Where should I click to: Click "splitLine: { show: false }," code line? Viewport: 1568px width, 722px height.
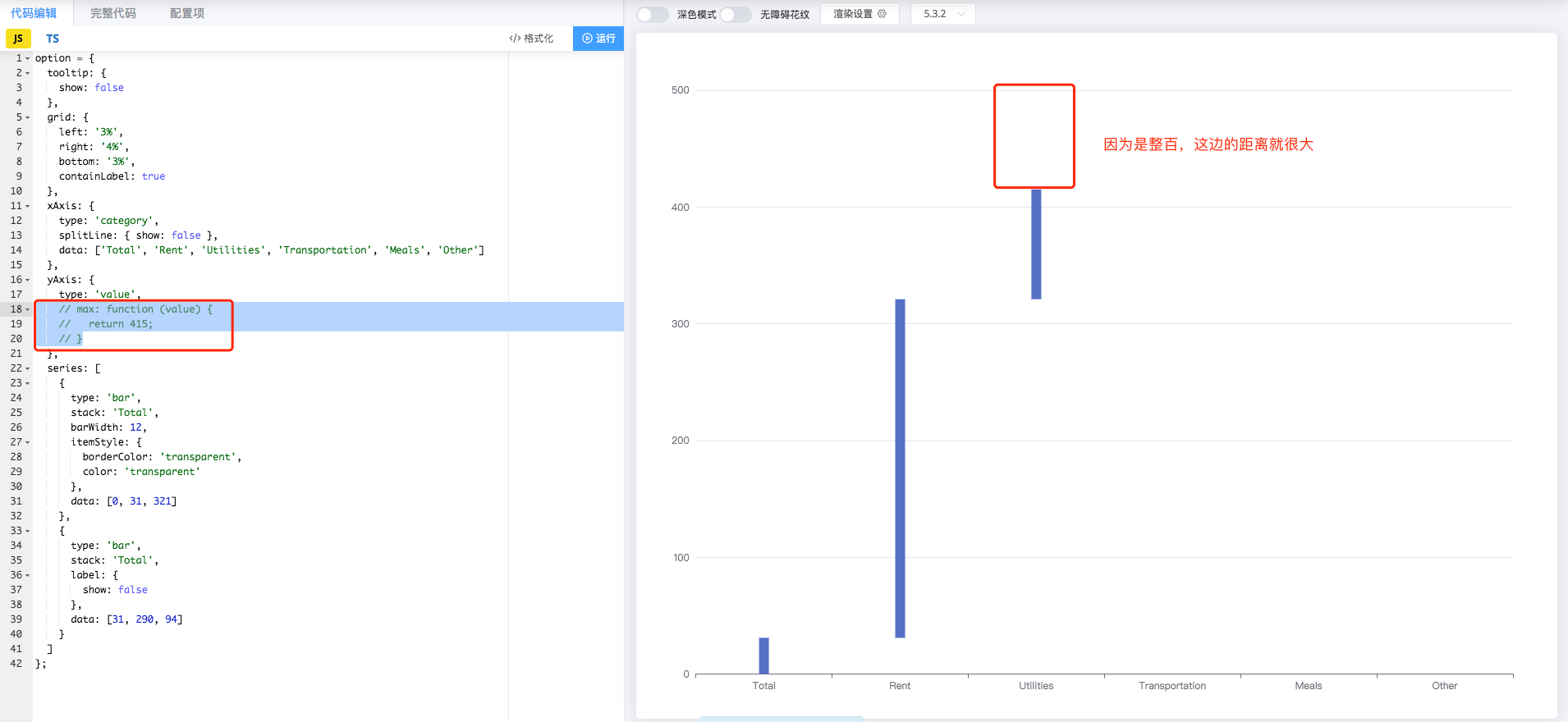(x=138, y=235)
